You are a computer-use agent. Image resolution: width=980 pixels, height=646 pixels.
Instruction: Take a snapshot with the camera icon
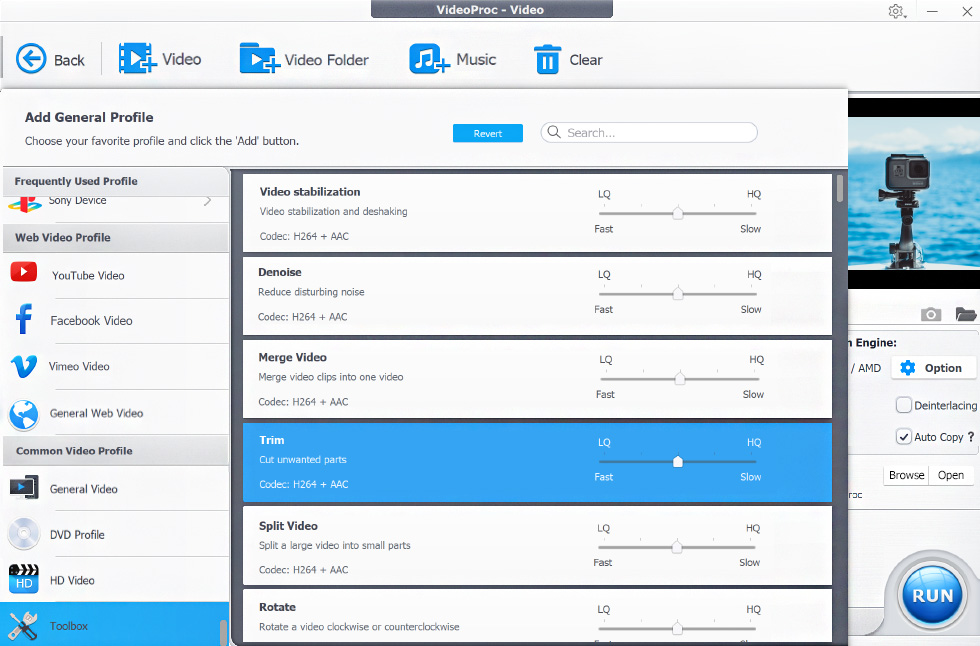tap(930, 314)
